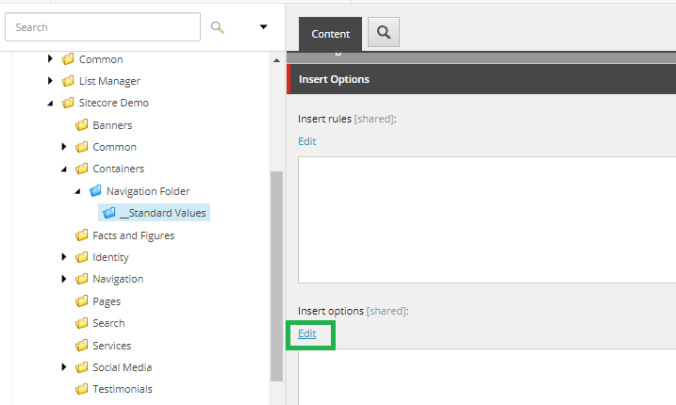Click the List Manager folder icon
This screenshot has height=405, width=676.
(68, 81)
